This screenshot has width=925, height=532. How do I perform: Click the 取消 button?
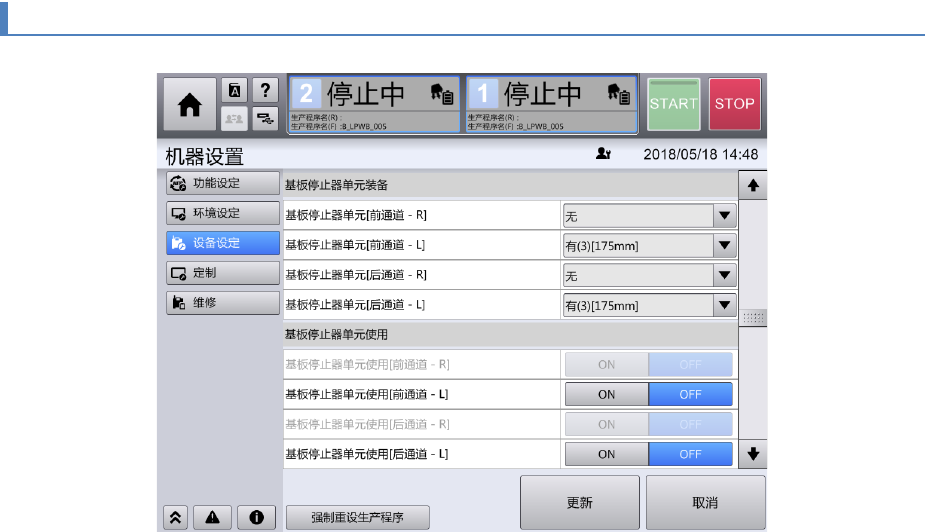click(x=706, y=503)
